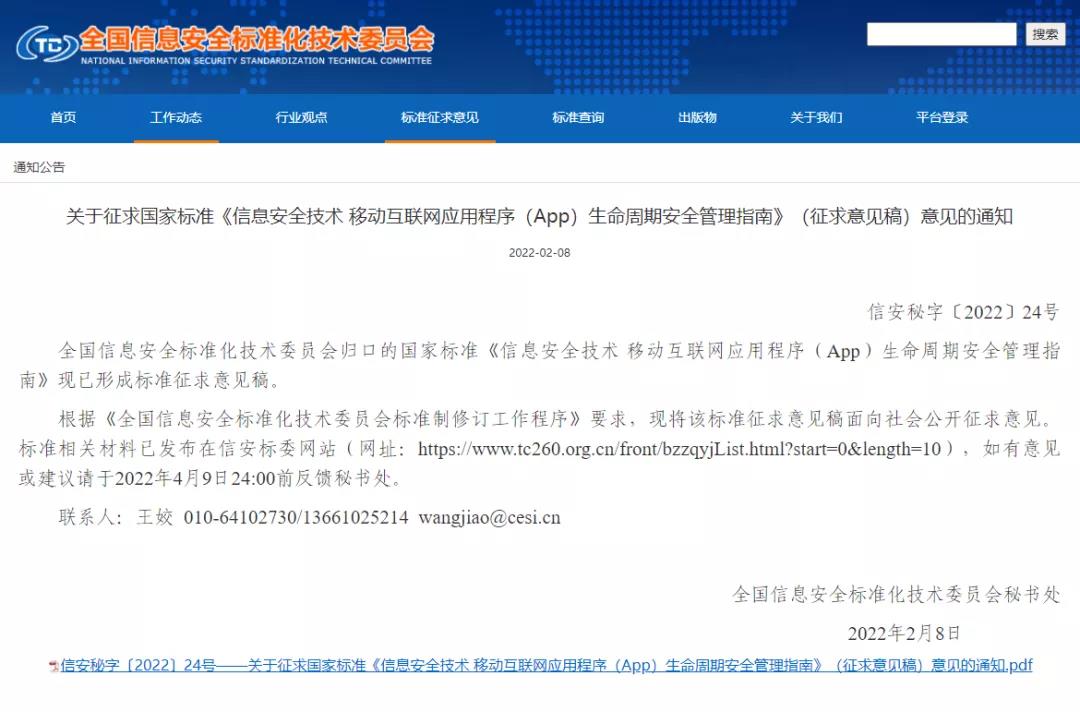Open the 信安秘字〔2022〕24号 PDF attachment link
This screenshot has height=712, width=1080.
point(546,666)
